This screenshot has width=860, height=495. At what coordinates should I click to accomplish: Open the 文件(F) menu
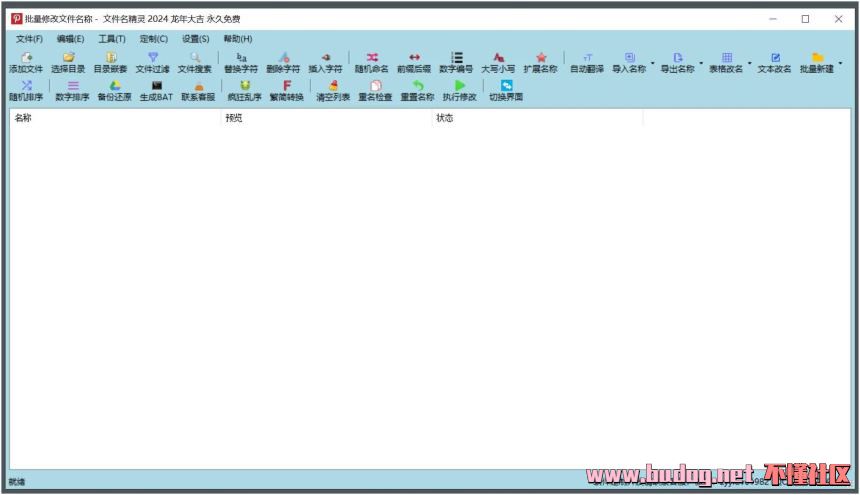pyautogui.click(x=29, y=39)
